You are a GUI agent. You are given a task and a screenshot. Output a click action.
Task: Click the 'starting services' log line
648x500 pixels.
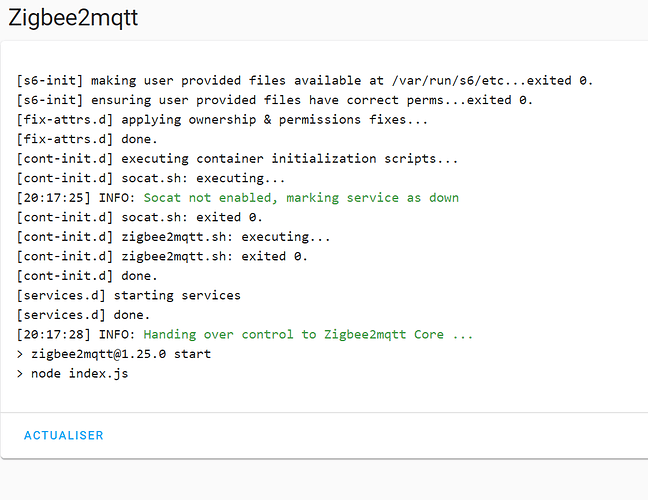[129, 295]
